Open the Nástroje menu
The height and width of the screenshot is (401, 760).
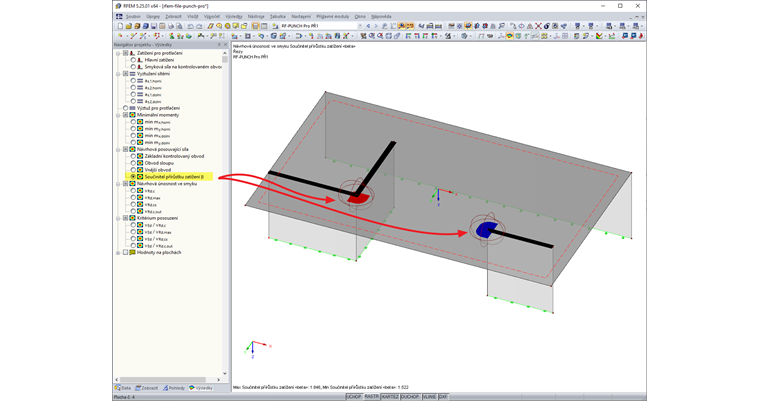click(x=256, y=16)
